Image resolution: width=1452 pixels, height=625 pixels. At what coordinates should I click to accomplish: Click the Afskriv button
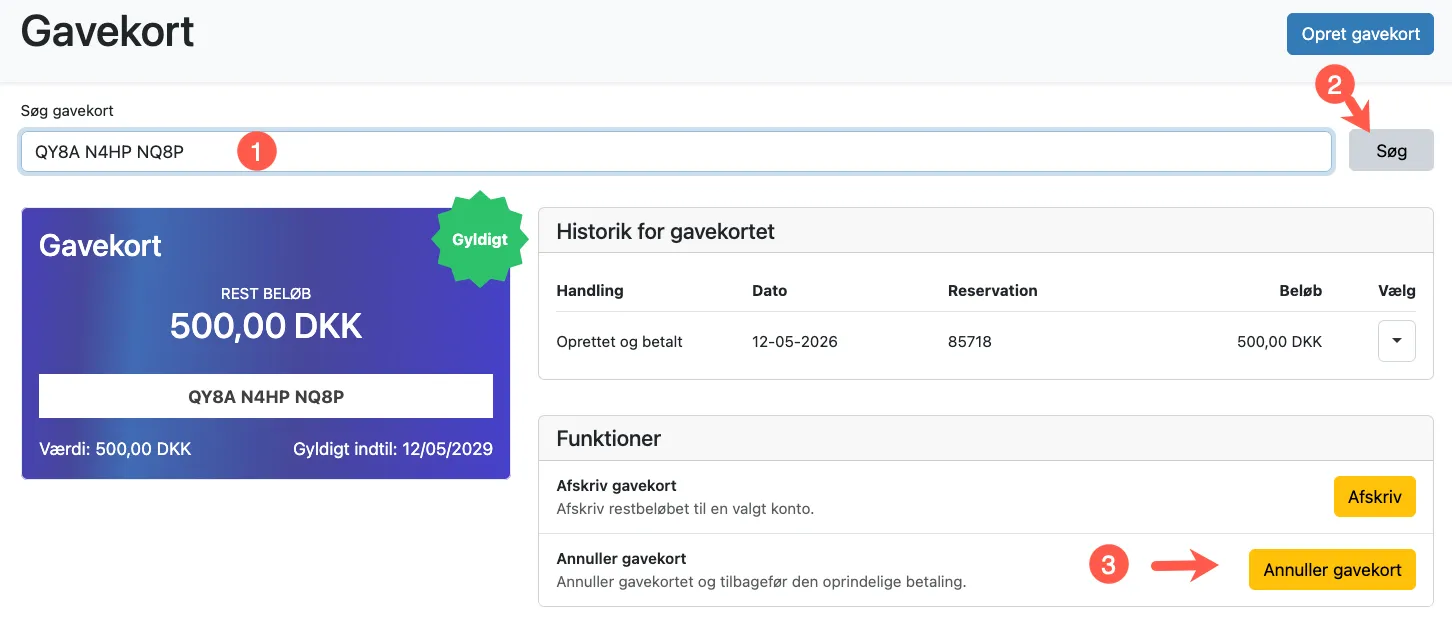(1374, 497)
